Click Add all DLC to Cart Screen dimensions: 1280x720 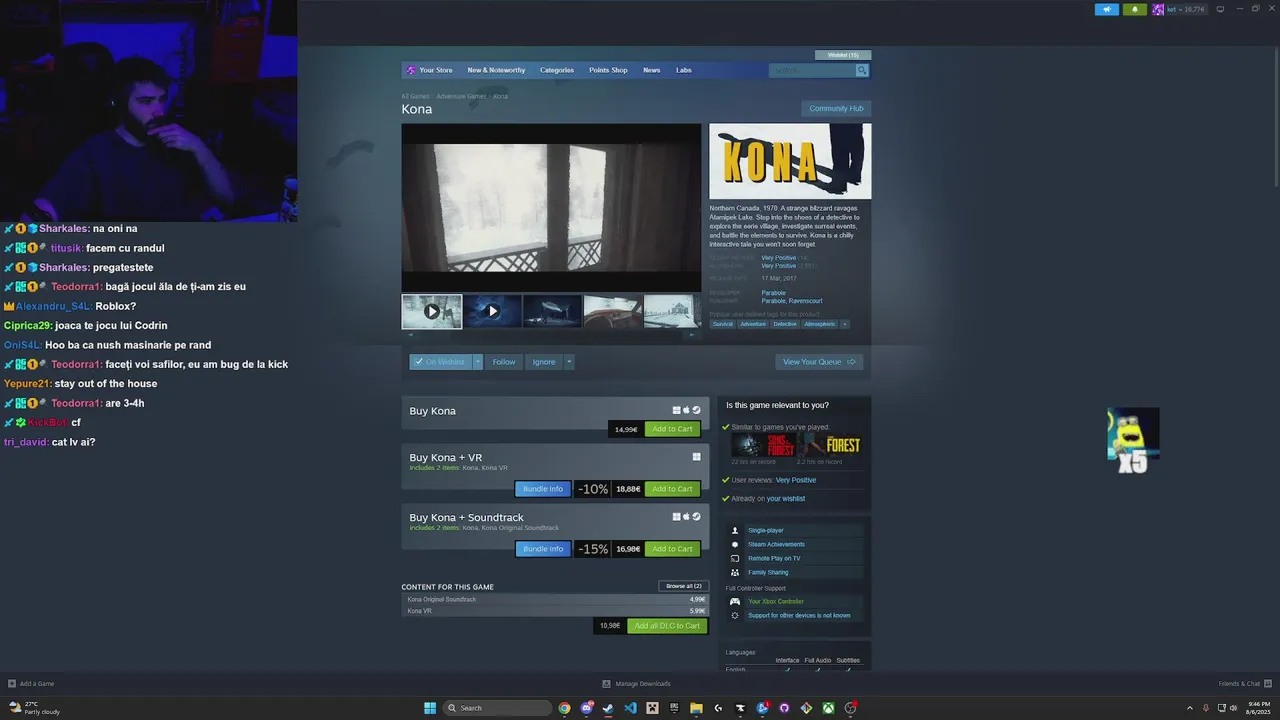point(667,626)
